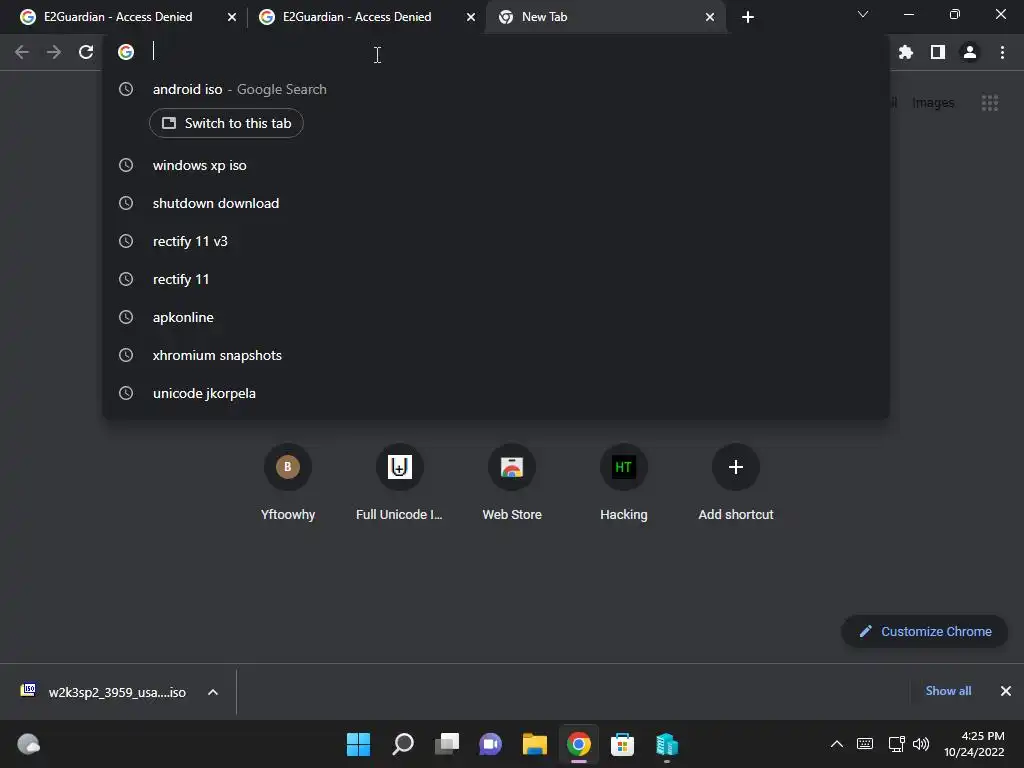Open the Chrome profile avatar menu

pyautogui.click(x=970, y=52)
